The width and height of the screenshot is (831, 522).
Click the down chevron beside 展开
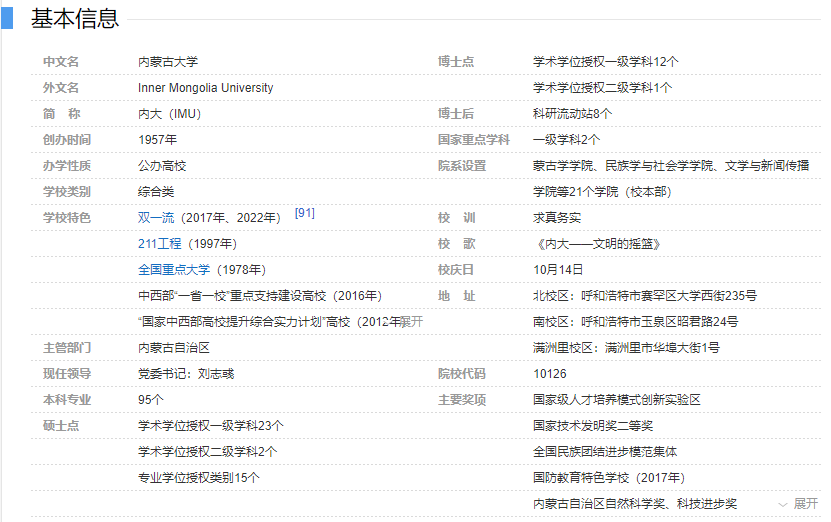tap(782, 504)
